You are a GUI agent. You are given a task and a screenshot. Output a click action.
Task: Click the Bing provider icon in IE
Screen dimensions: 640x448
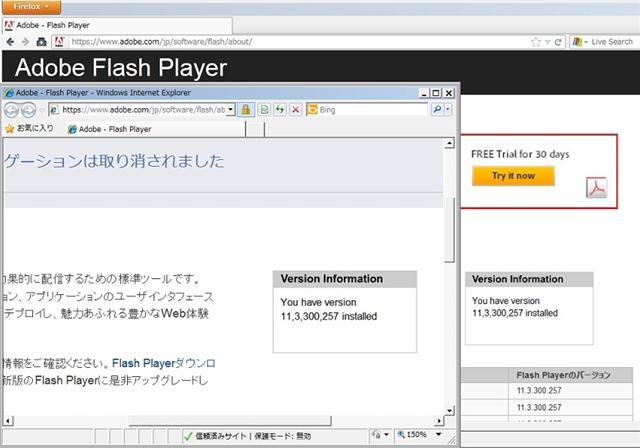pos(312,109)
